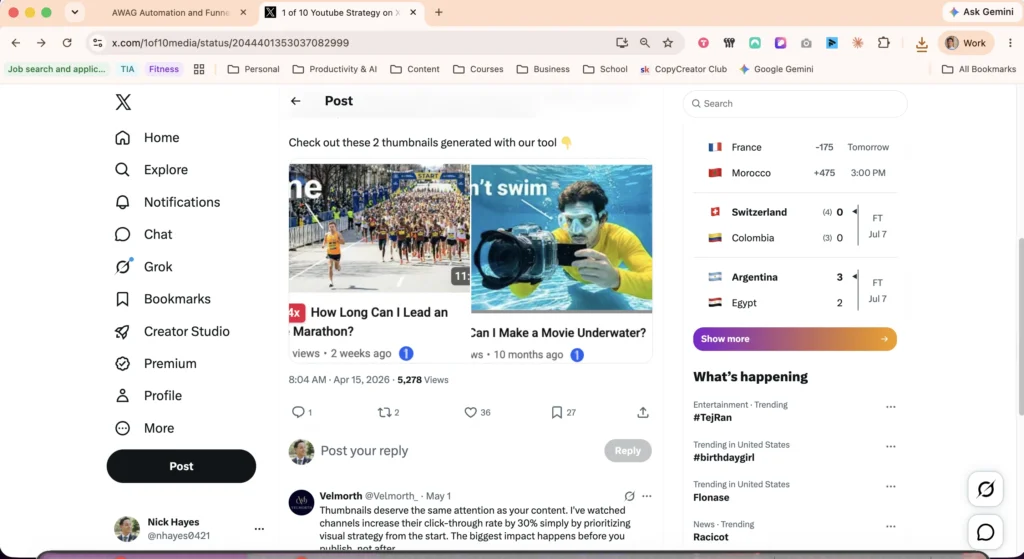
Task: Click the X logo in sidebar
Action: pyautogui.click(x=123, y=102)
